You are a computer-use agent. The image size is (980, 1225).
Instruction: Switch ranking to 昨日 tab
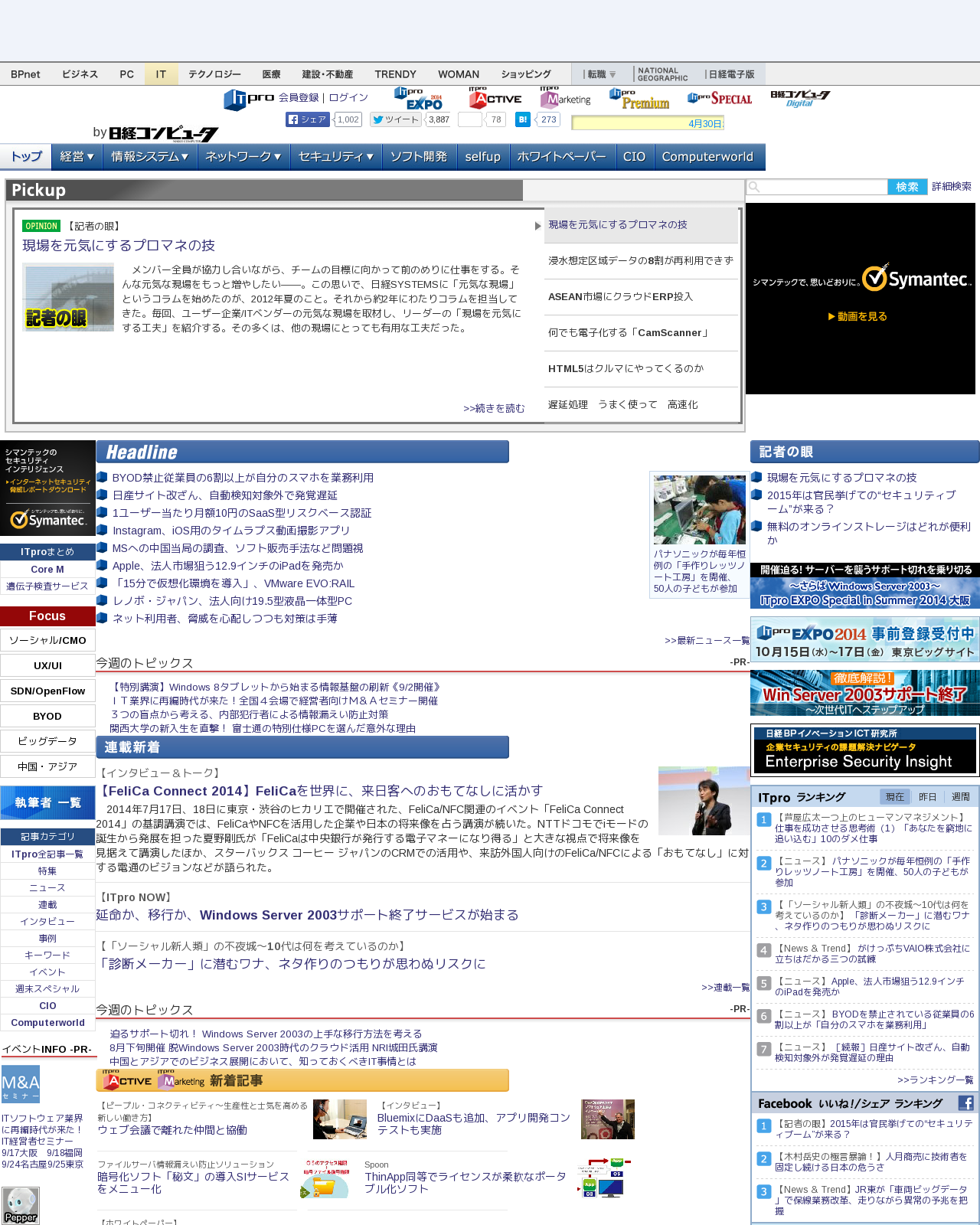tap(927, 797)
